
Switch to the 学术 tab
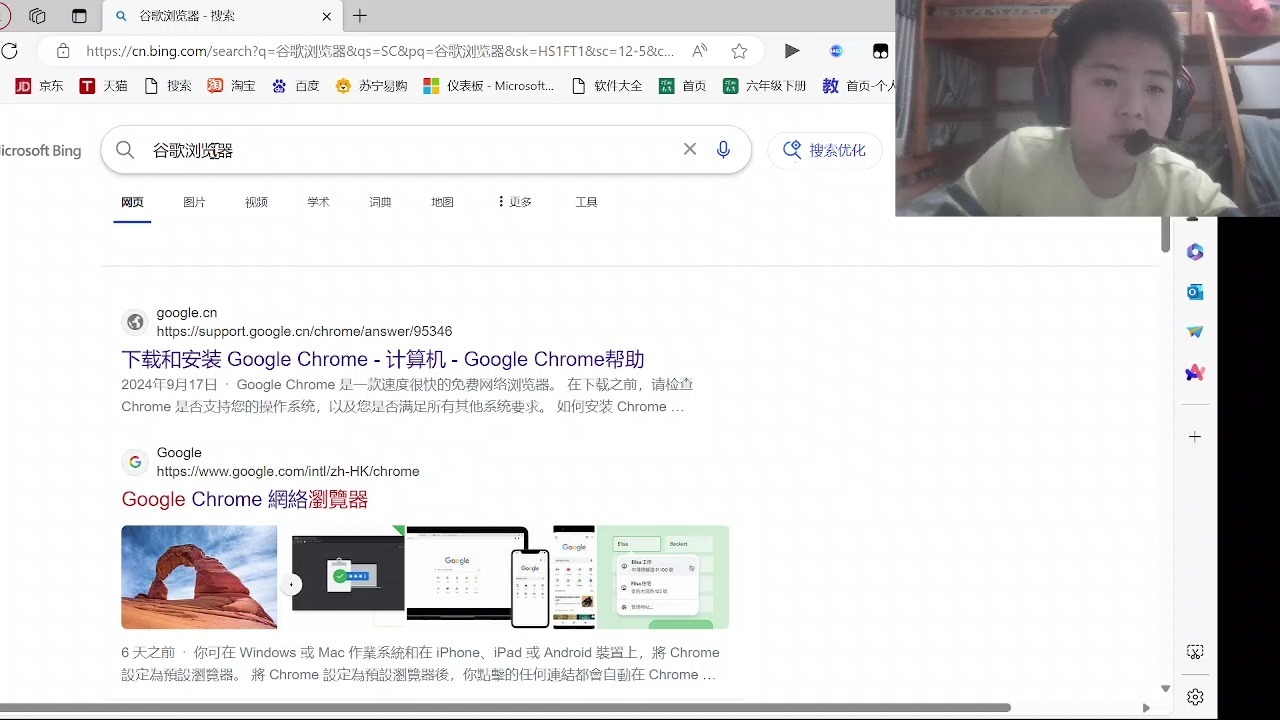[318, 202]
